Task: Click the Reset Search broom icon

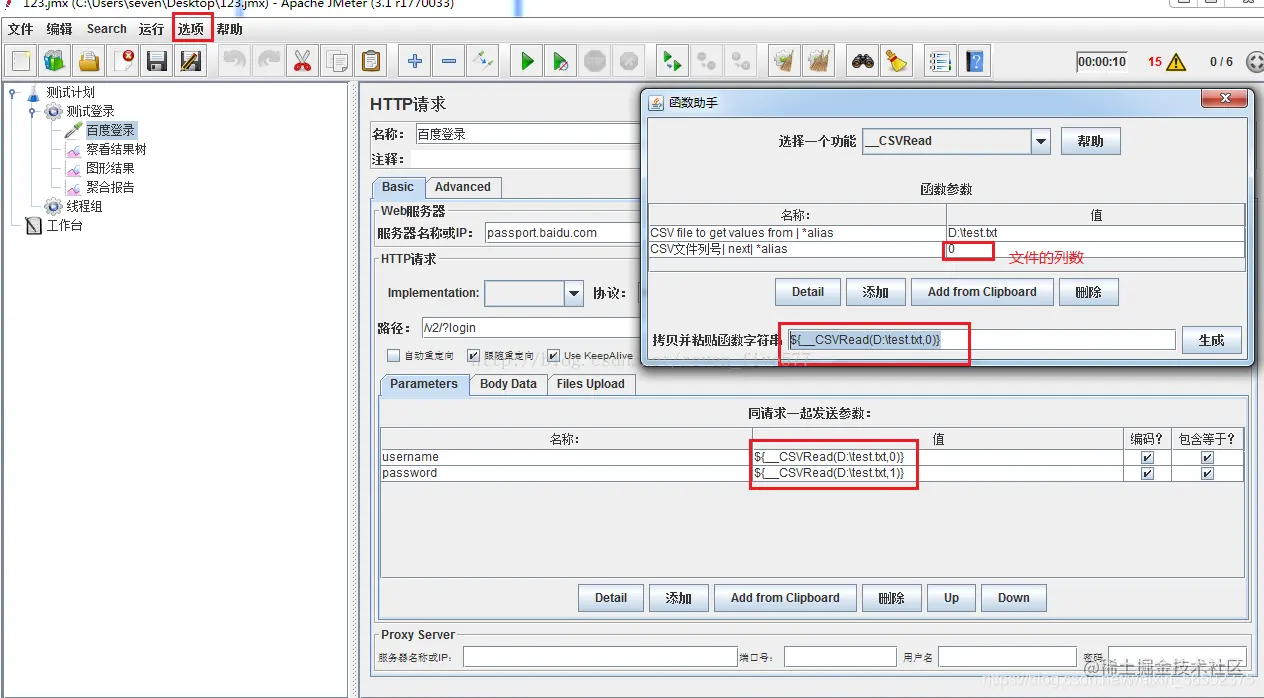Action: pyautogui.click(x=897, y=61)
